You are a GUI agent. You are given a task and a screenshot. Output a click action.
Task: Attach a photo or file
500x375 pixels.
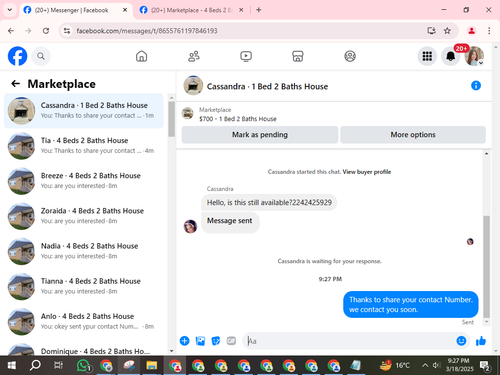200,341
